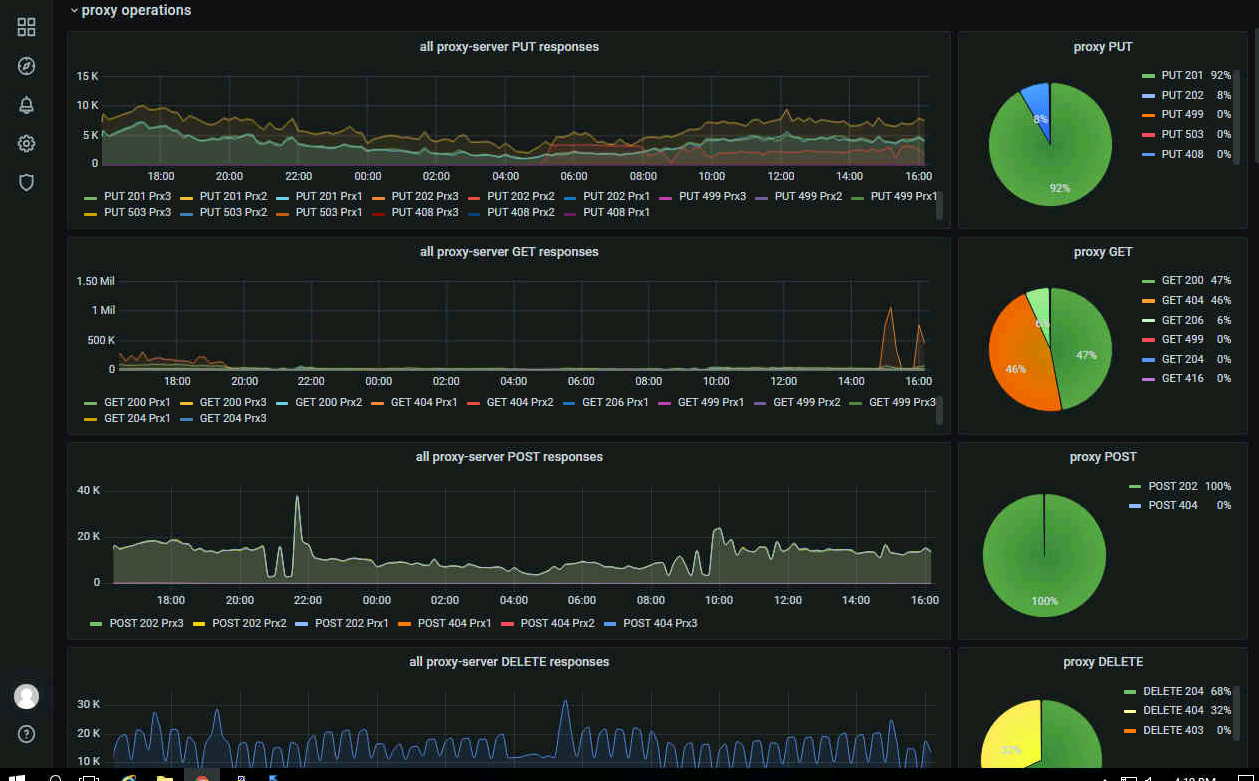Click PUT 202 Prx1 legend label
1259x781 pixels.
(617, 196)
